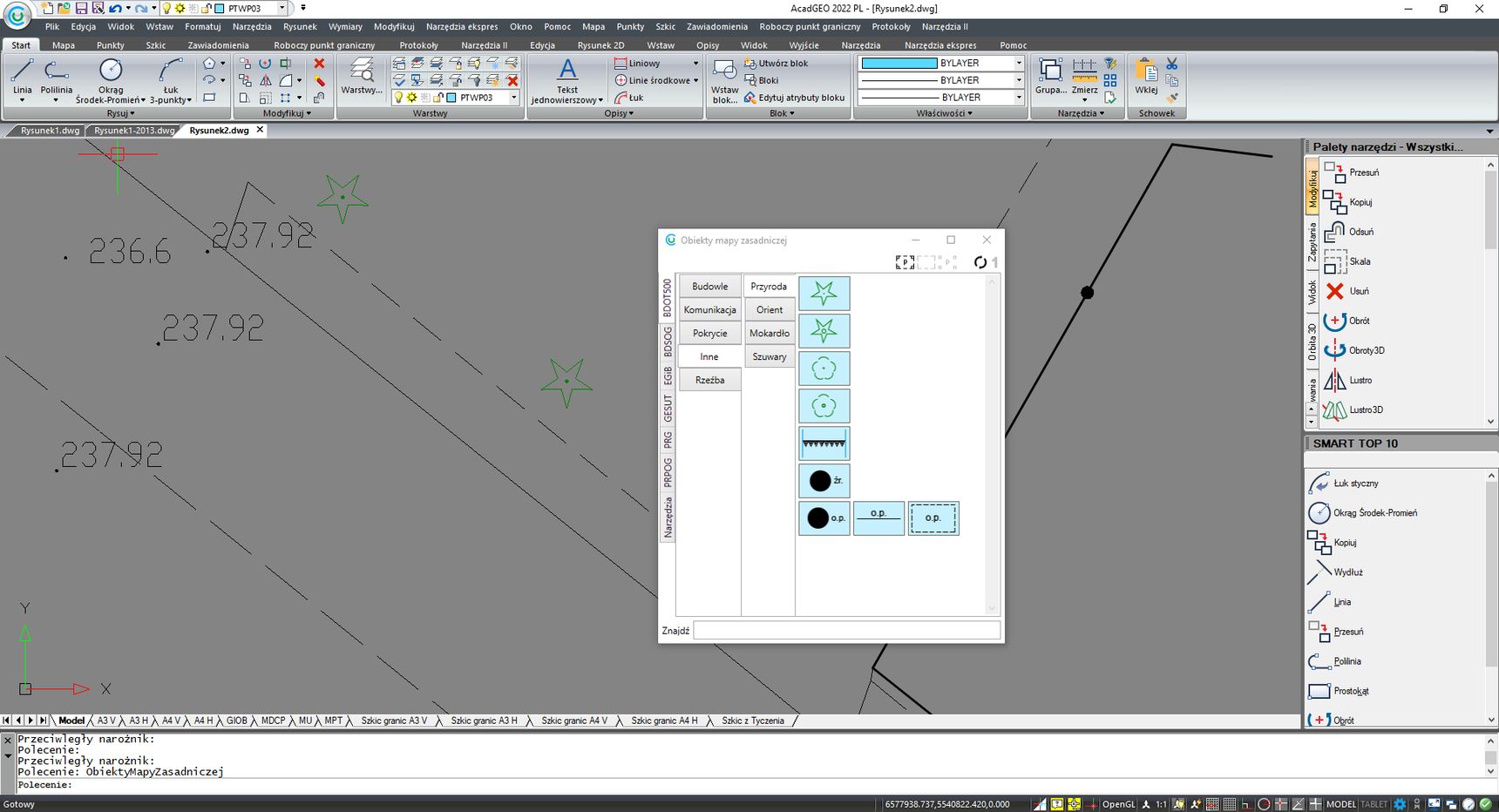Choose the Szuwary subcategory button
1499x812 pixels.
769,356
